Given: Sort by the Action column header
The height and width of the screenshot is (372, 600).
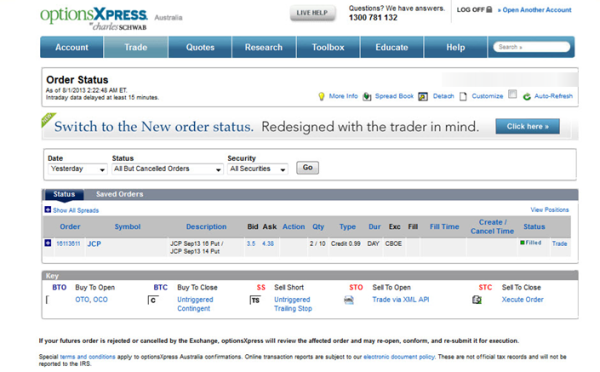Looking at the screenshot, I should click(x=293, y=227).
